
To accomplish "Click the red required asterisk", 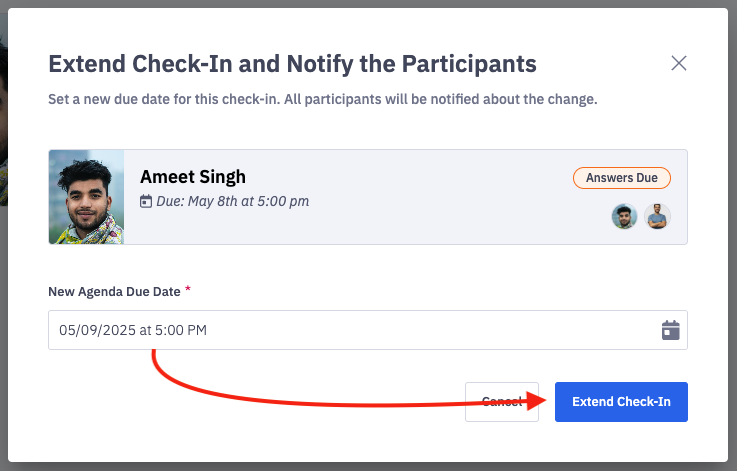I will point(188,290).
